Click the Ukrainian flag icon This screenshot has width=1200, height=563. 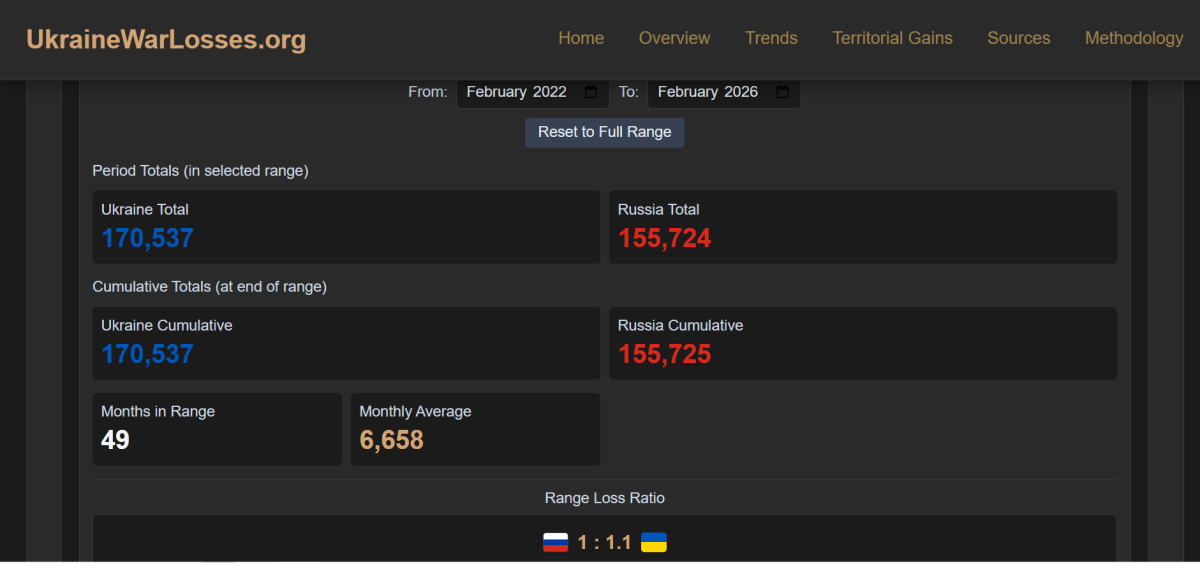[x=654, y=543]
